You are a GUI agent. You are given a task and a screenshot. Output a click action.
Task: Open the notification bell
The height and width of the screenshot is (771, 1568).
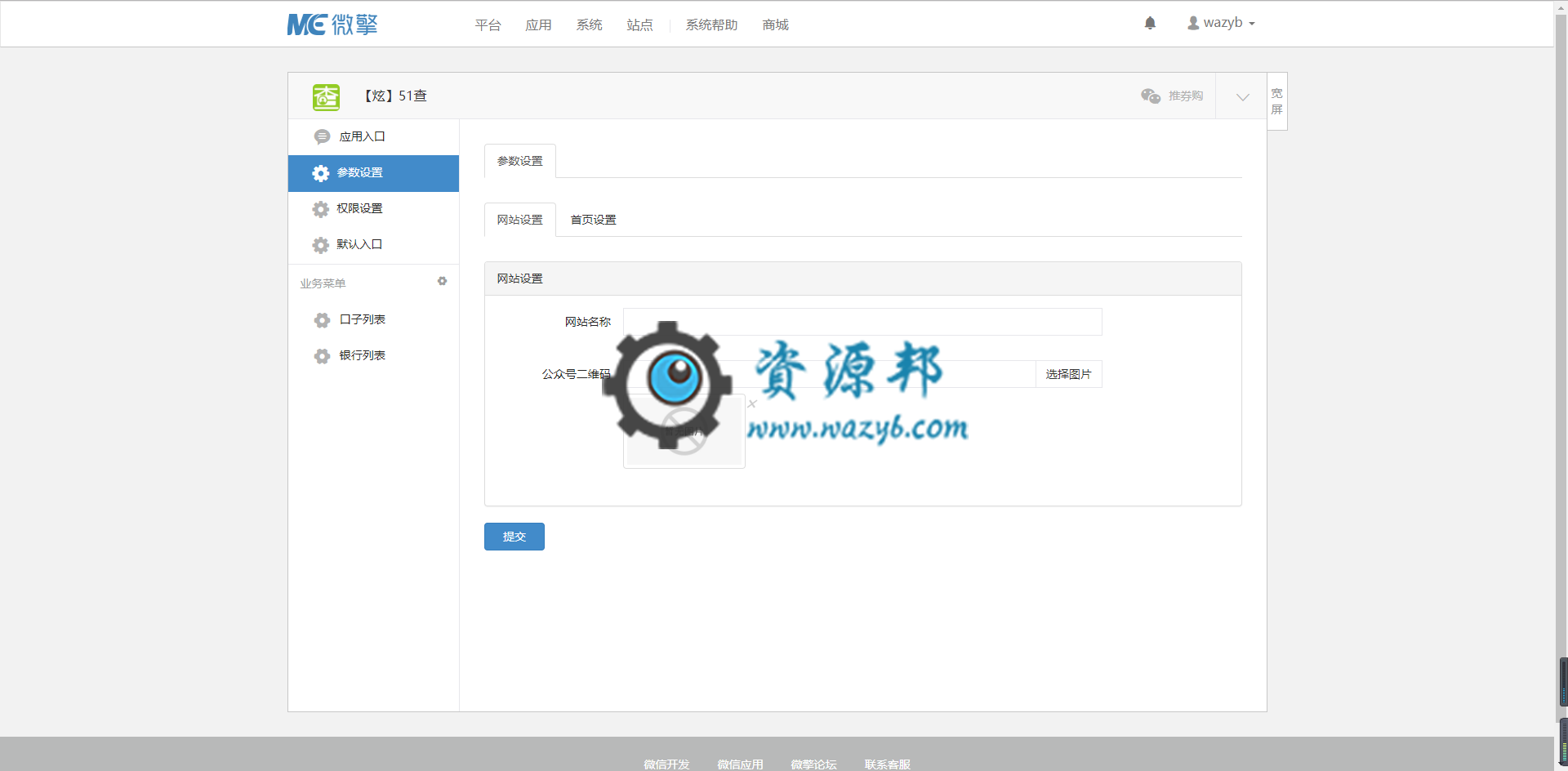1150,23
